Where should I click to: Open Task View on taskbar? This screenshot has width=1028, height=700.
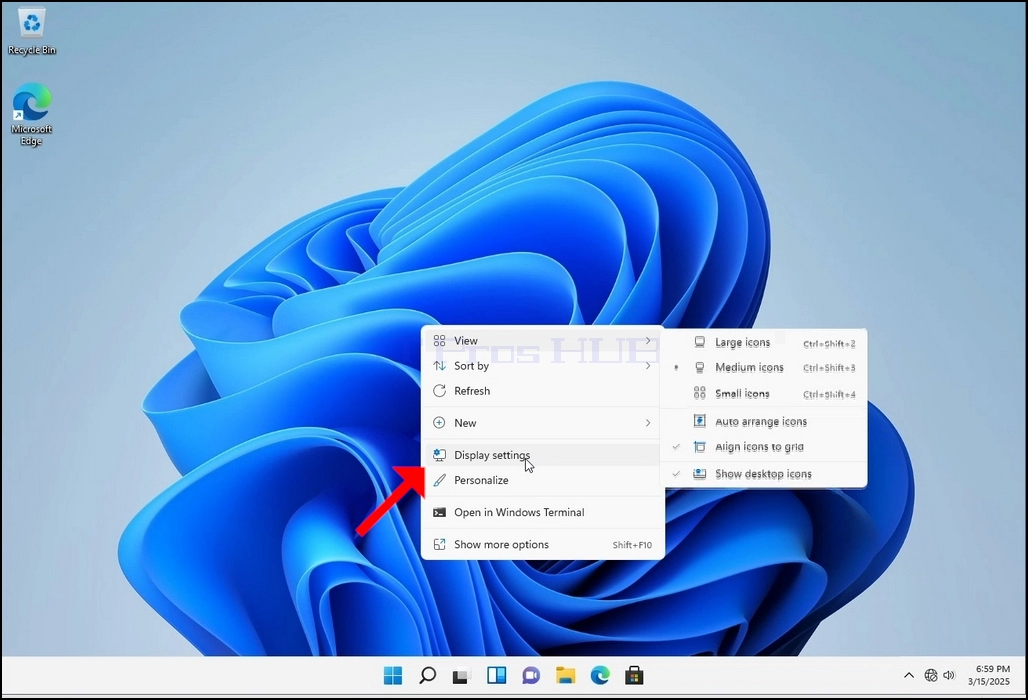462,675
